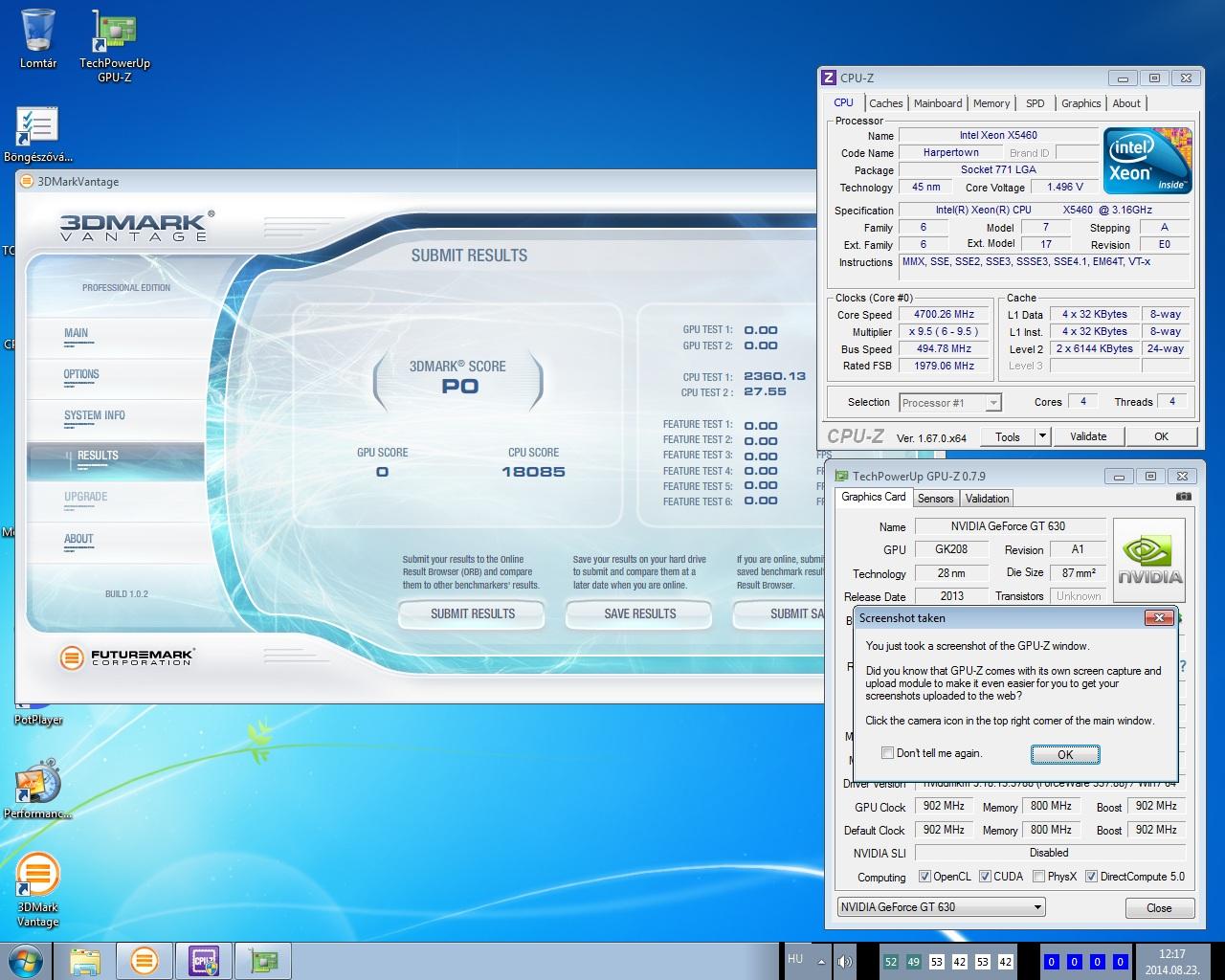Viewport: 1225px width, 980px height.
Task: Toggle the DirectCompute 5.0 checkbox
Action: click(x=1091, y=877)
